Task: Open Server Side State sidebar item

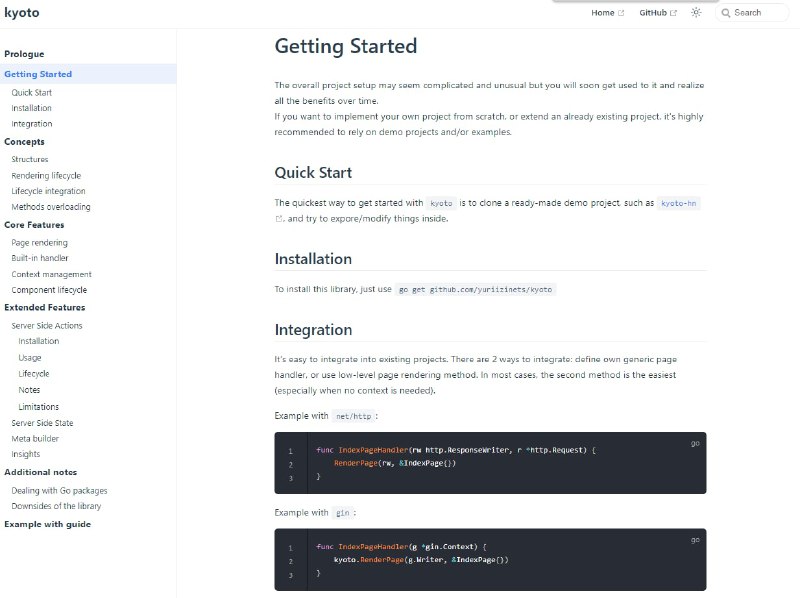Action: (42, 423)
